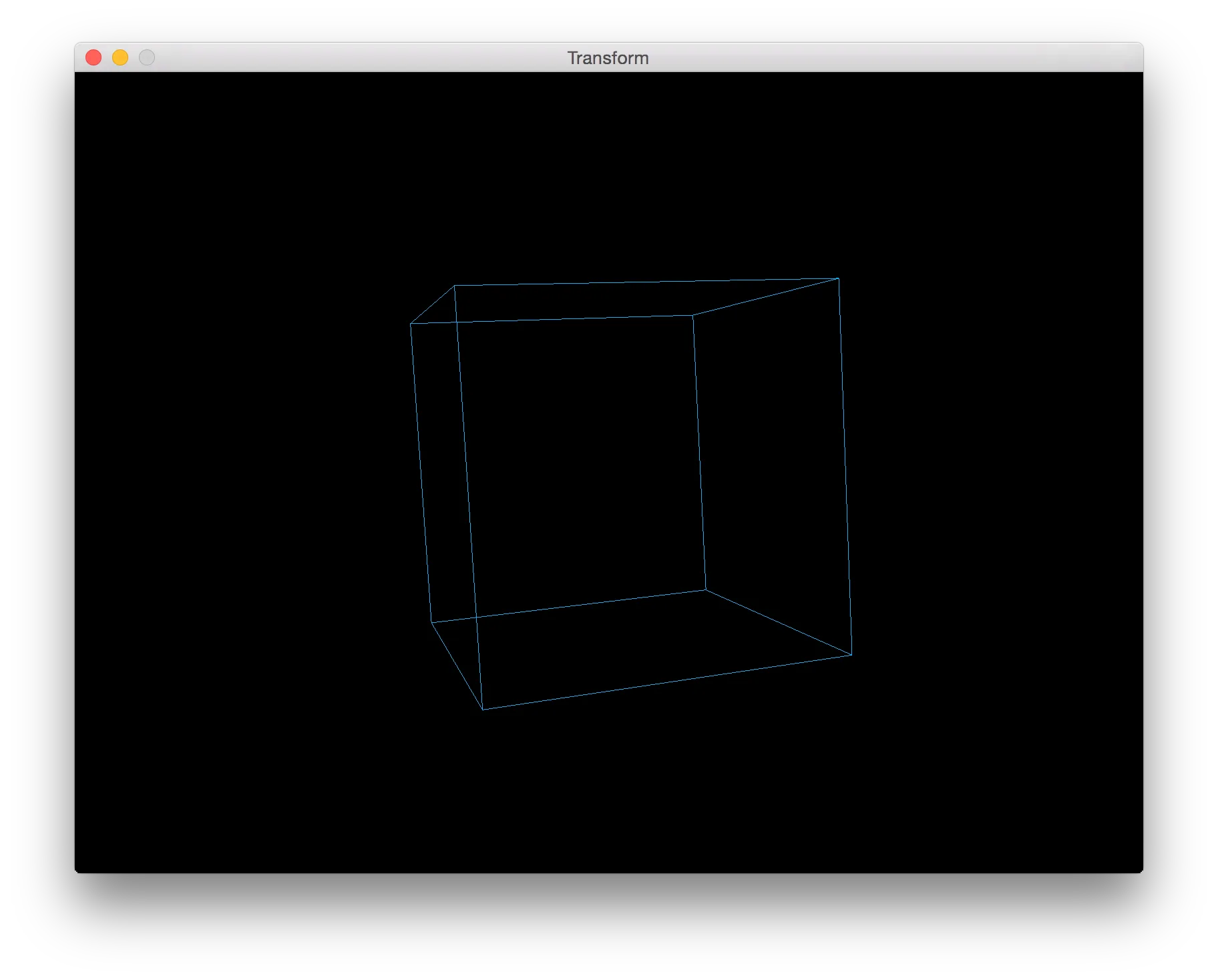Viewport: 1218px width, 980px height.
Task: Select the cube's leftmost vertical edge midpoint
Action: (421, 473)
